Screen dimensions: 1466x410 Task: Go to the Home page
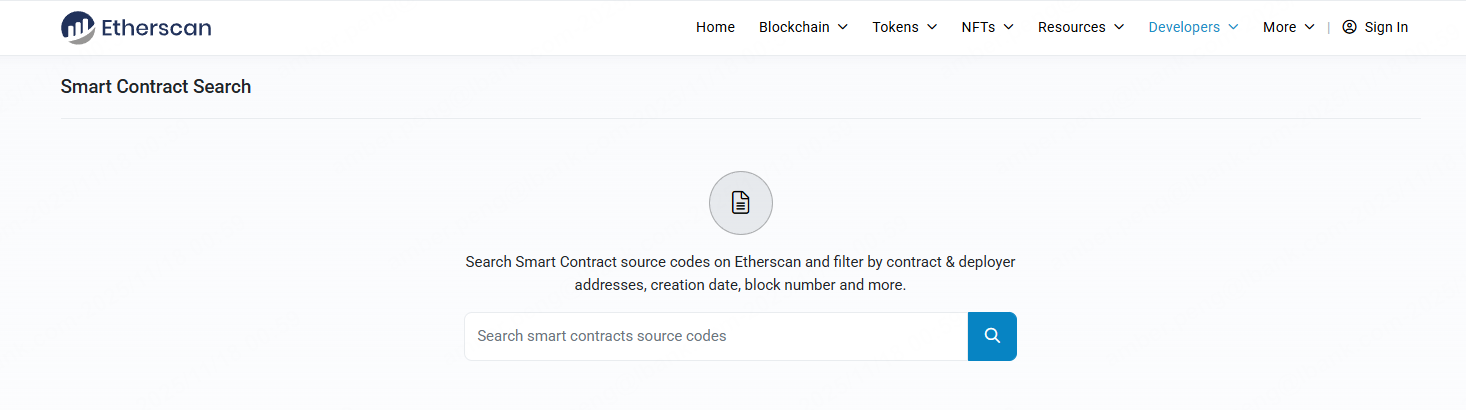coord(715,27)
